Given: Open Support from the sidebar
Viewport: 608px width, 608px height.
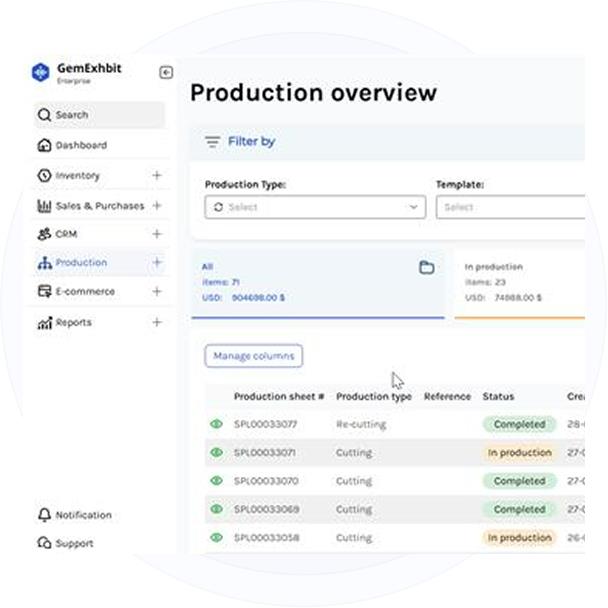Looking at the screenshot, I should [74, 543].
